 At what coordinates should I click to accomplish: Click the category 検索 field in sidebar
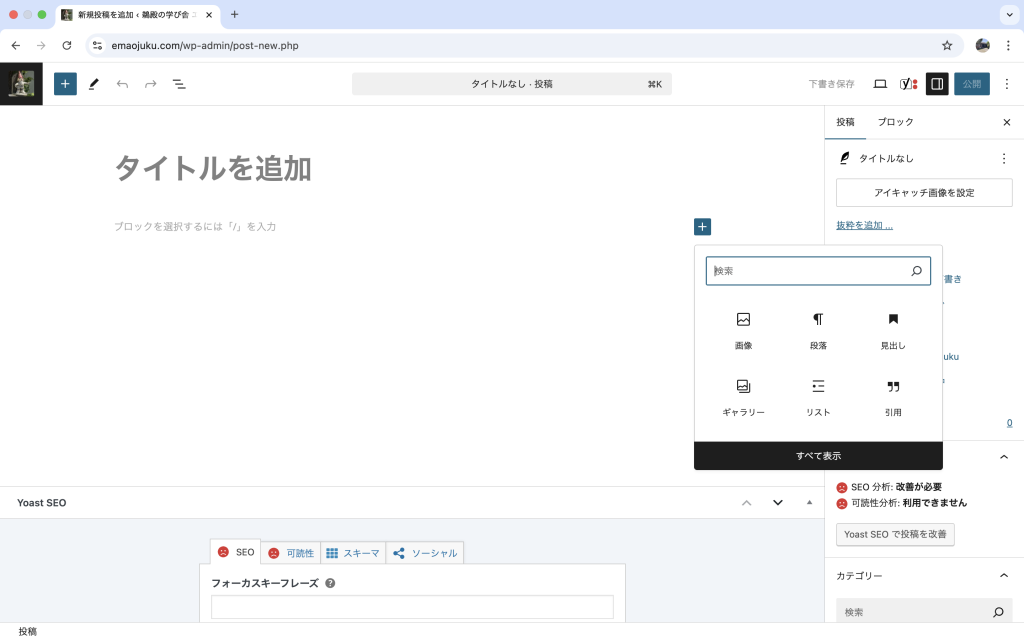click(x=923, y=612)
